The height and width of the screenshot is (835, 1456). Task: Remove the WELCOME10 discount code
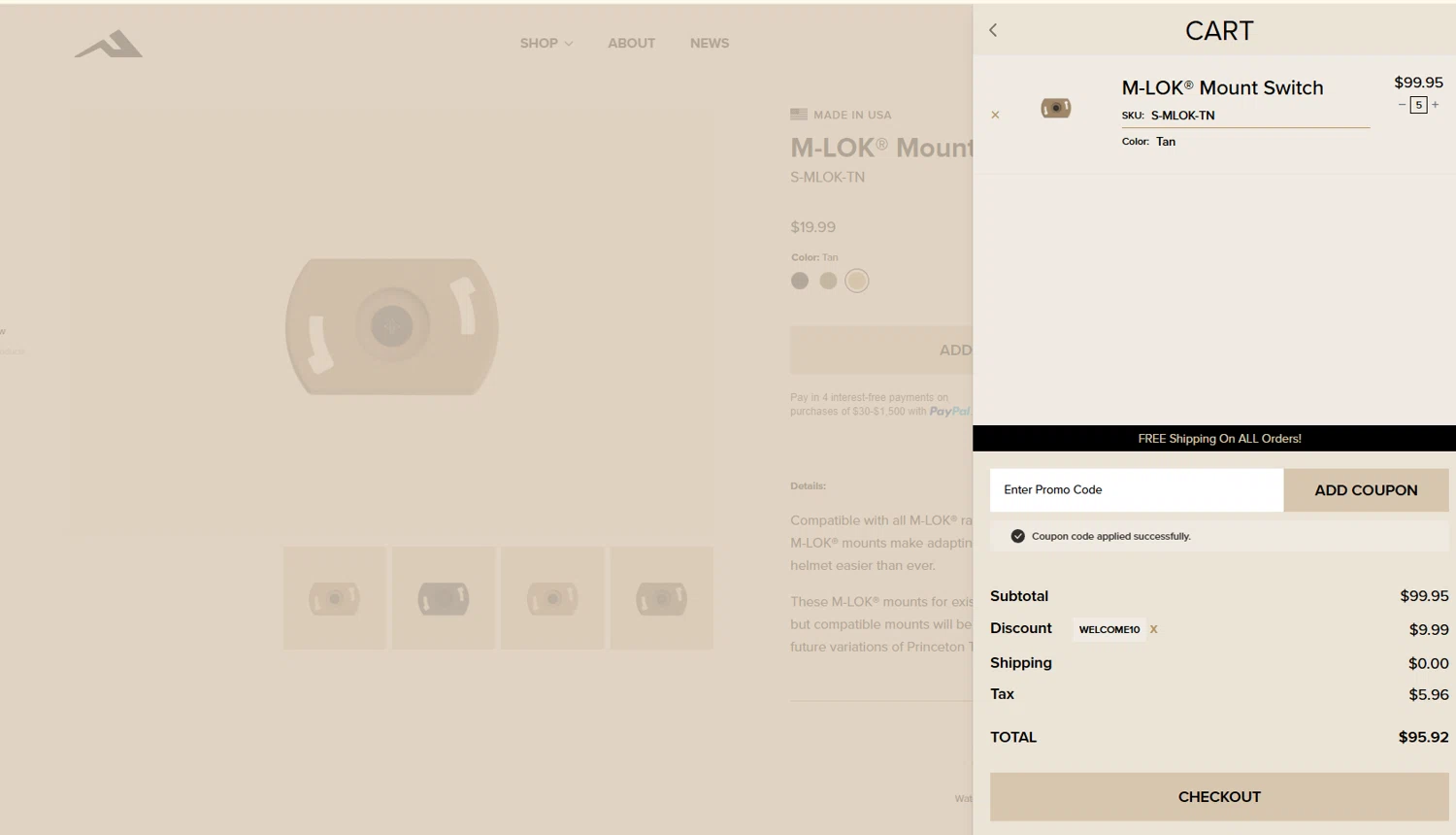[1153, 629]
